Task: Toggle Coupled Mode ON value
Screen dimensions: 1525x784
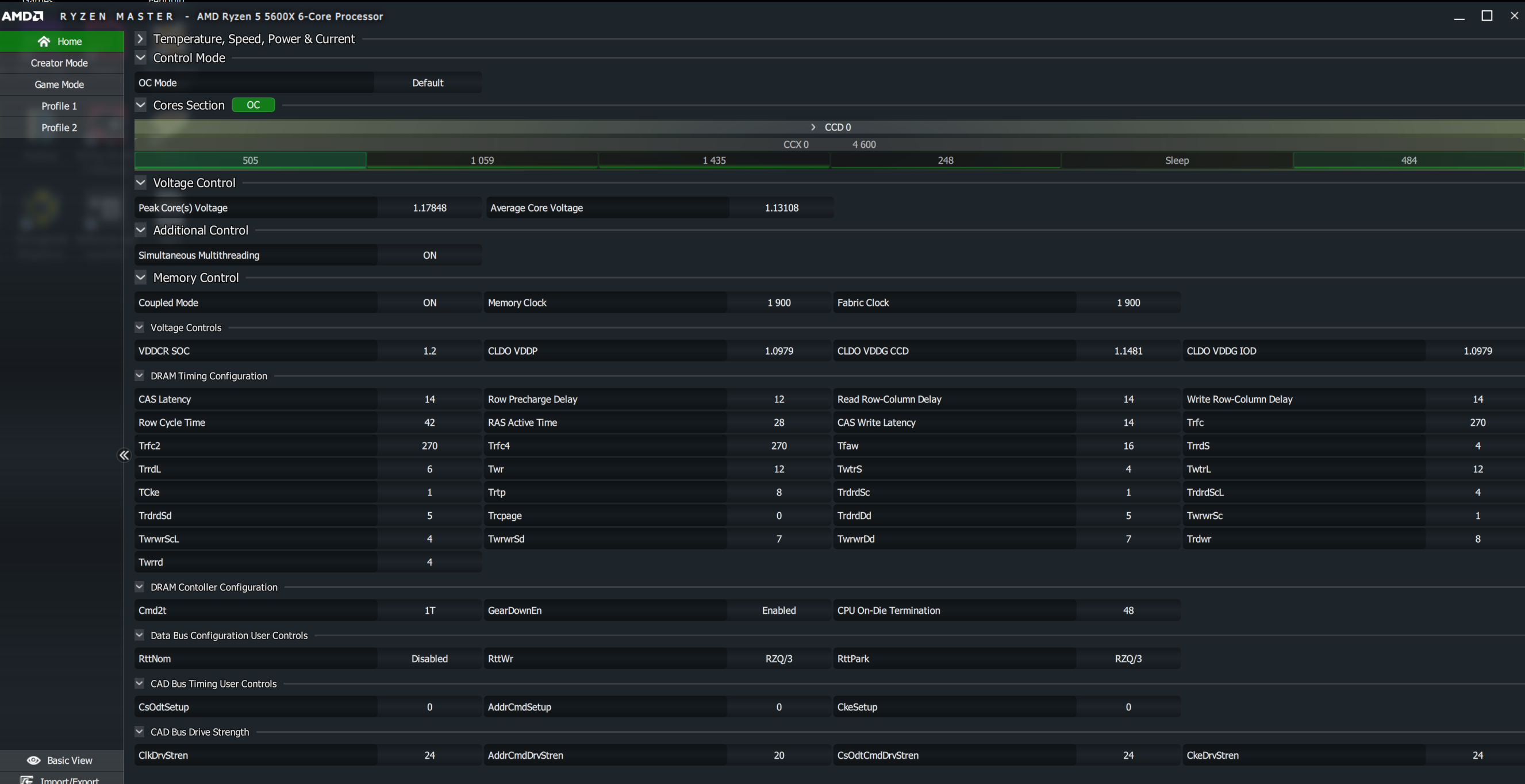Action: (x=430, y=302)
